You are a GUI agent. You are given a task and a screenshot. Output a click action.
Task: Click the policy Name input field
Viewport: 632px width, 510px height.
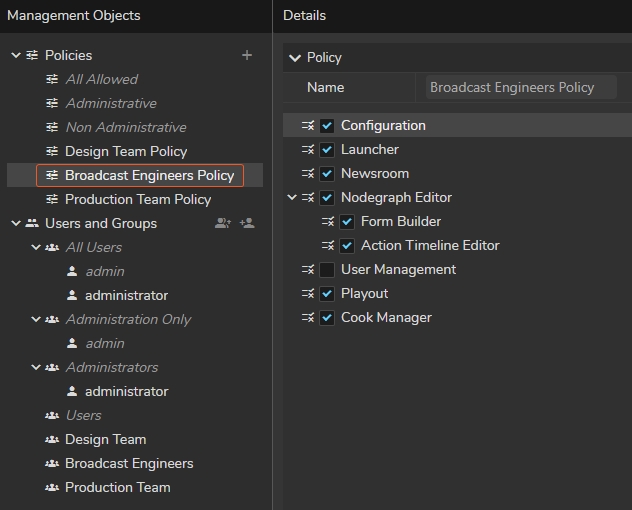(520, 87)
